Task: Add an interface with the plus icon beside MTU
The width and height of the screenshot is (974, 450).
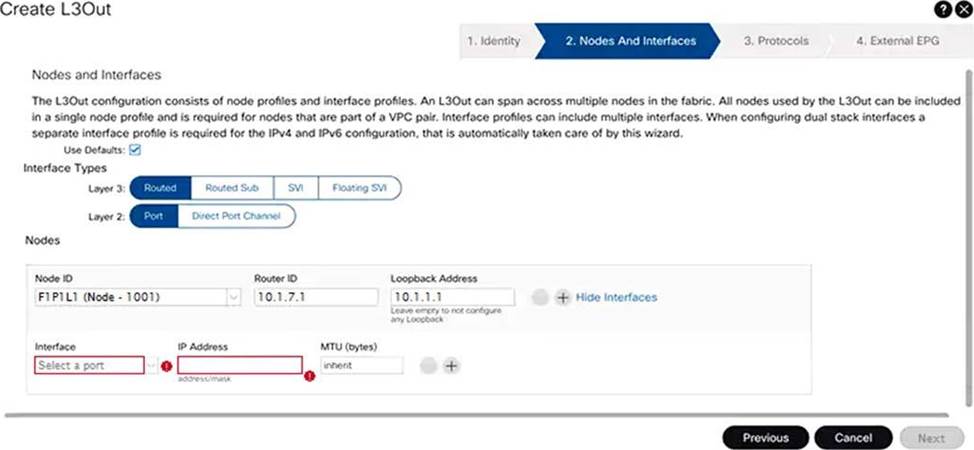Action: 451,366
